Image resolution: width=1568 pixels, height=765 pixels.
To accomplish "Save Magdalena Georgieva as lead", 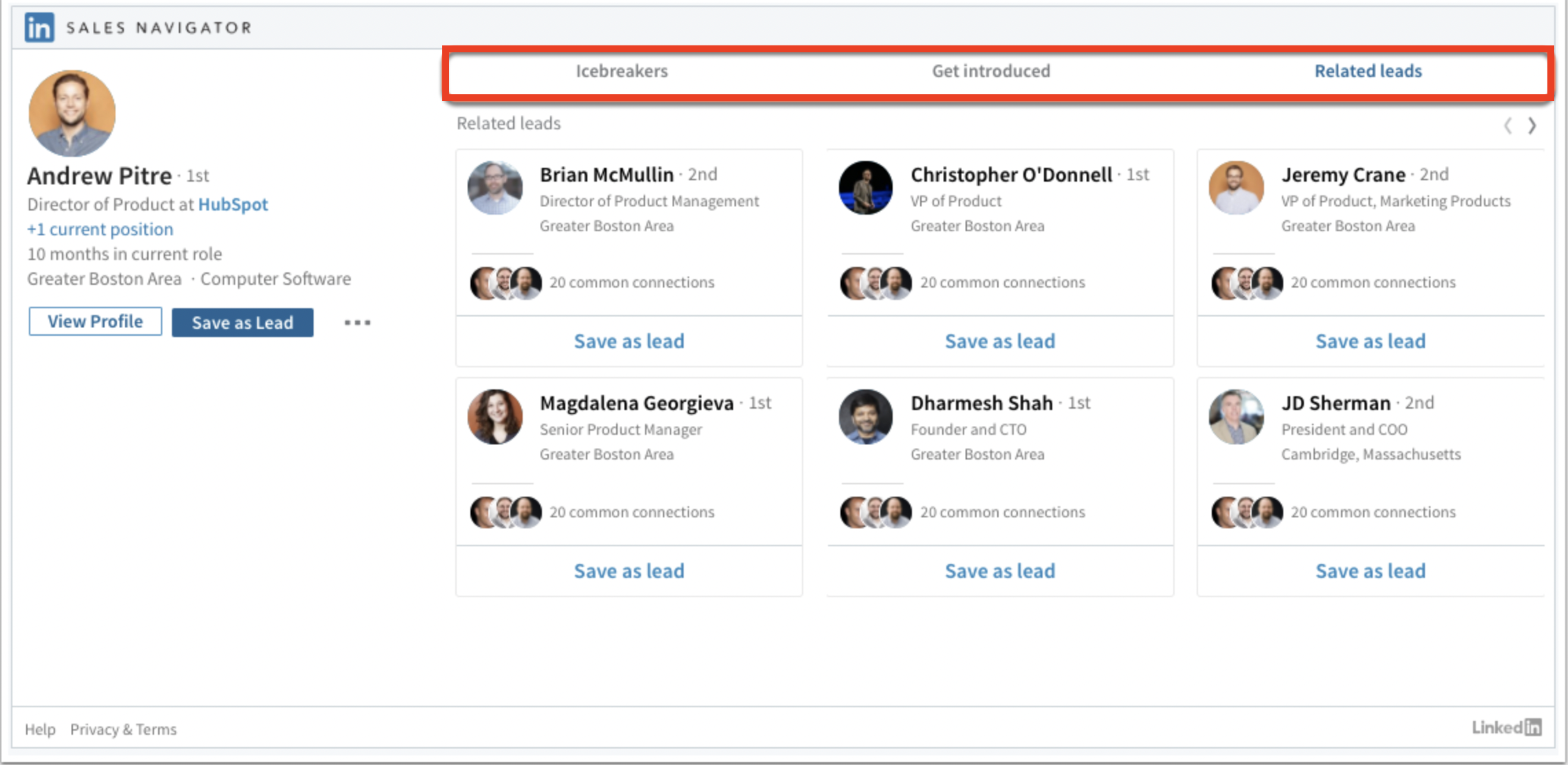I will click(629, 571).
